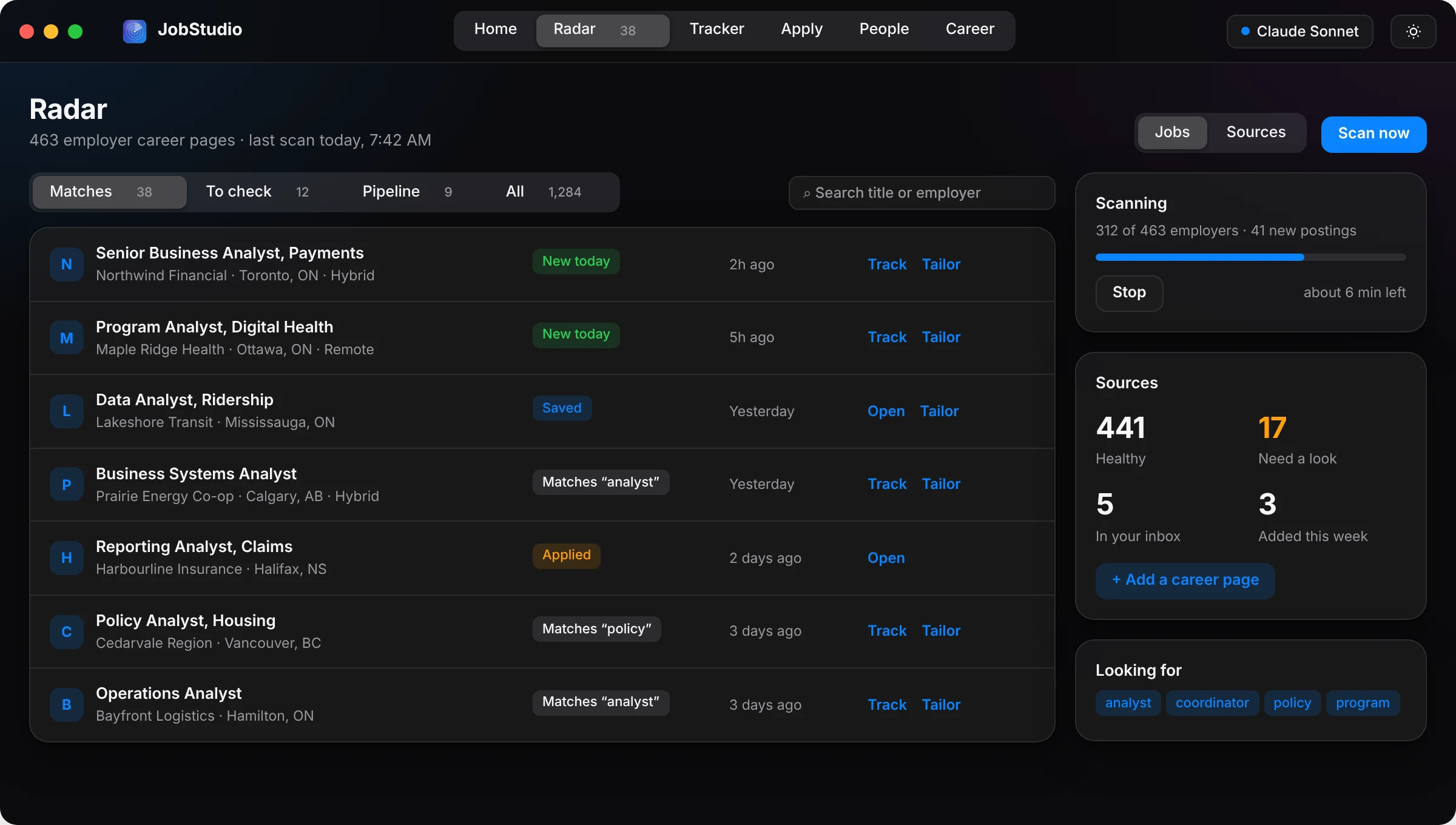This screenshot has height=825, width=1456.
Task: Stop the current scan
Action: point(1129,293)
